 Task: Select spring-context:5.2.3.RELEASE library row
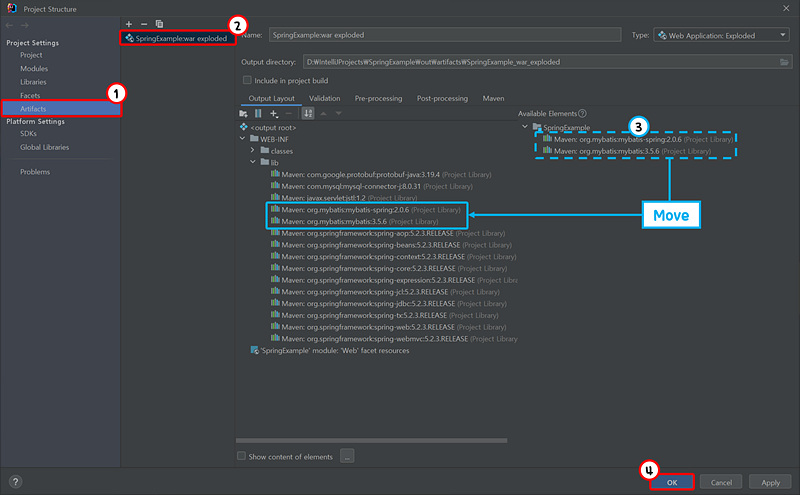(x=393, y=256)
